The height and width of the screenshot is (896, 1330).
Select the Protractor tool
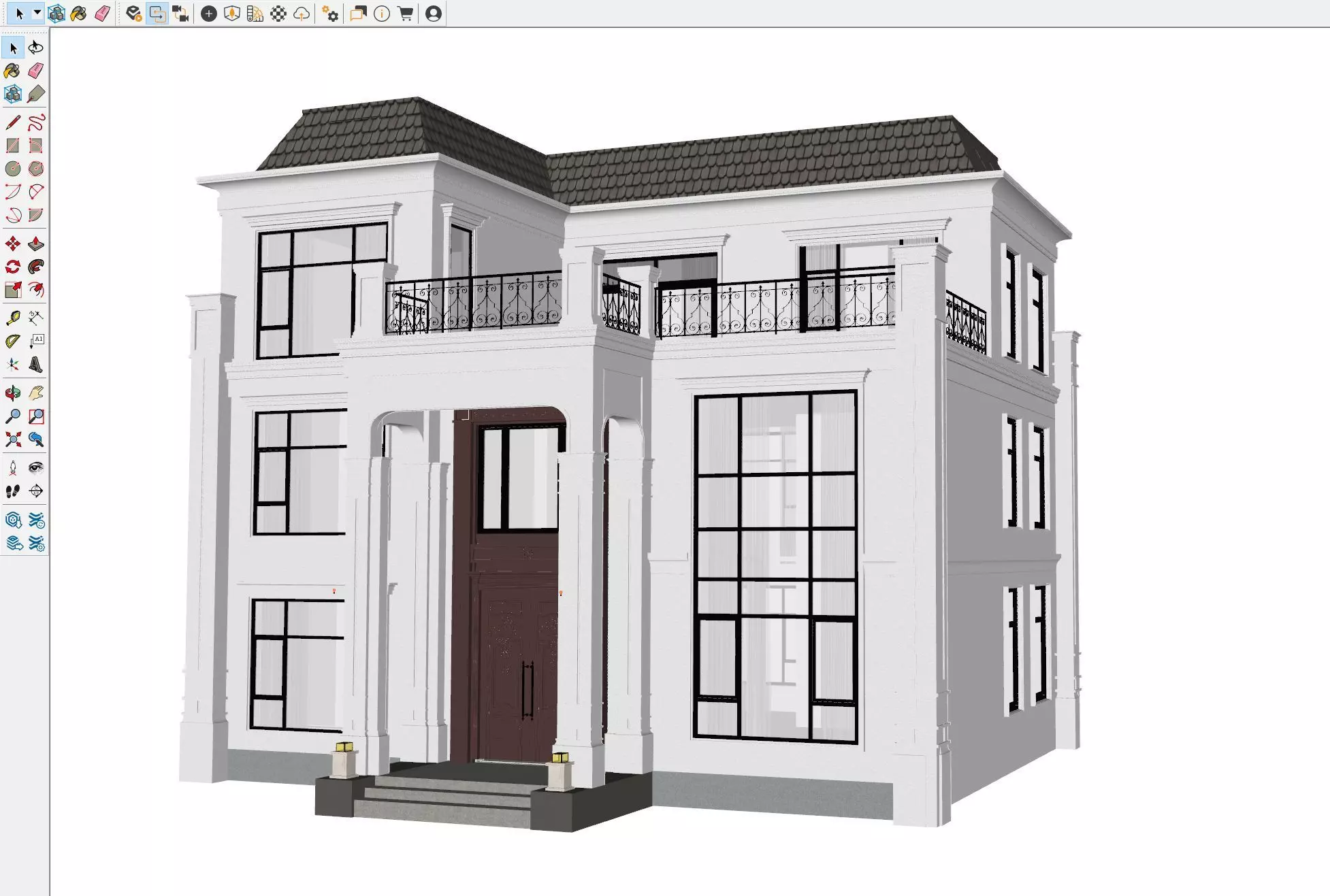[x=13, y=341]
